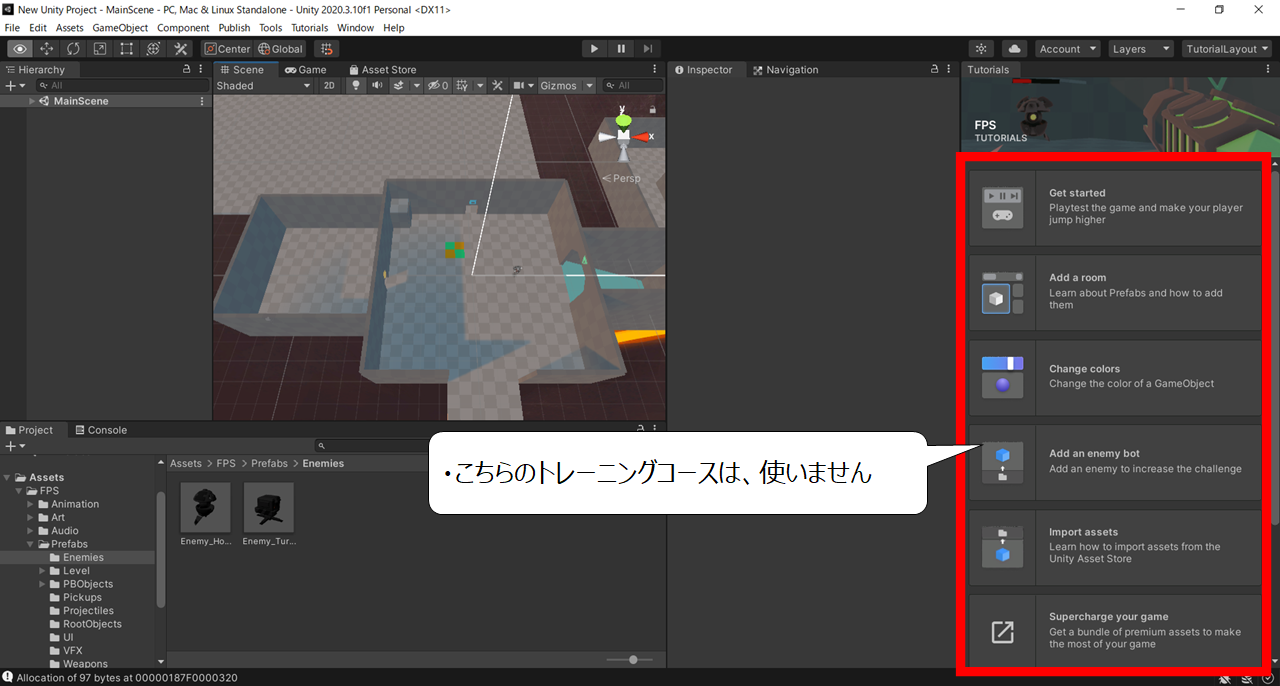Switch to the Navigation tab
Screen dimensions: 1280x686
pyautogui.click(x=785, y=70)
